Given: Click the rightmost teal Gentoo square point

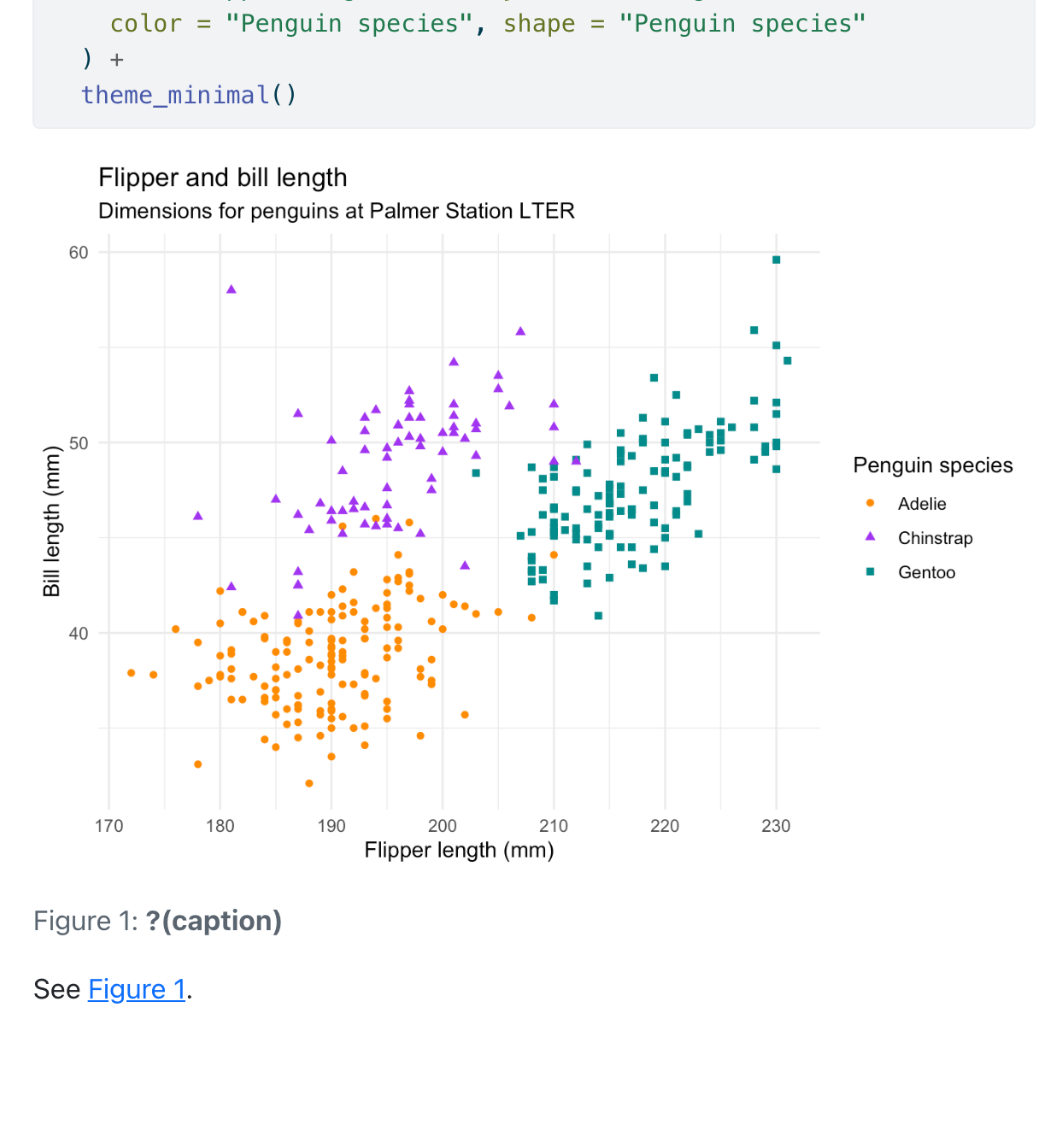Looking at the screenshot, I should click(x=787, y=360).
